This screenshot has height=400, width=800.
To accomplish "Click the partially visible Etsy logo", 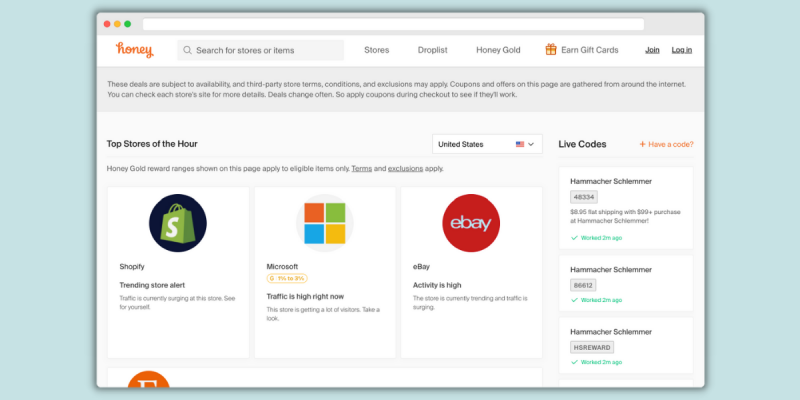I will 148,379.
